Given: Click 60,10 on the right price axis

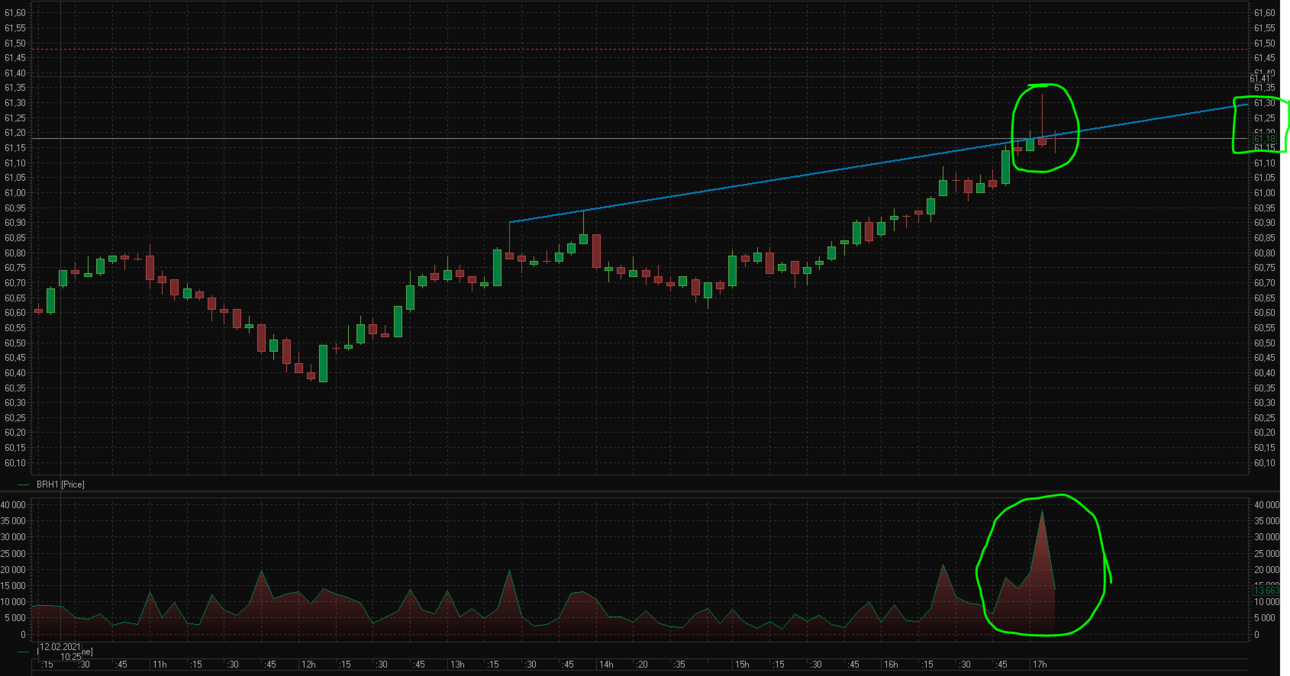Looking at the screenshot, I should click(x=1265, y=463).
